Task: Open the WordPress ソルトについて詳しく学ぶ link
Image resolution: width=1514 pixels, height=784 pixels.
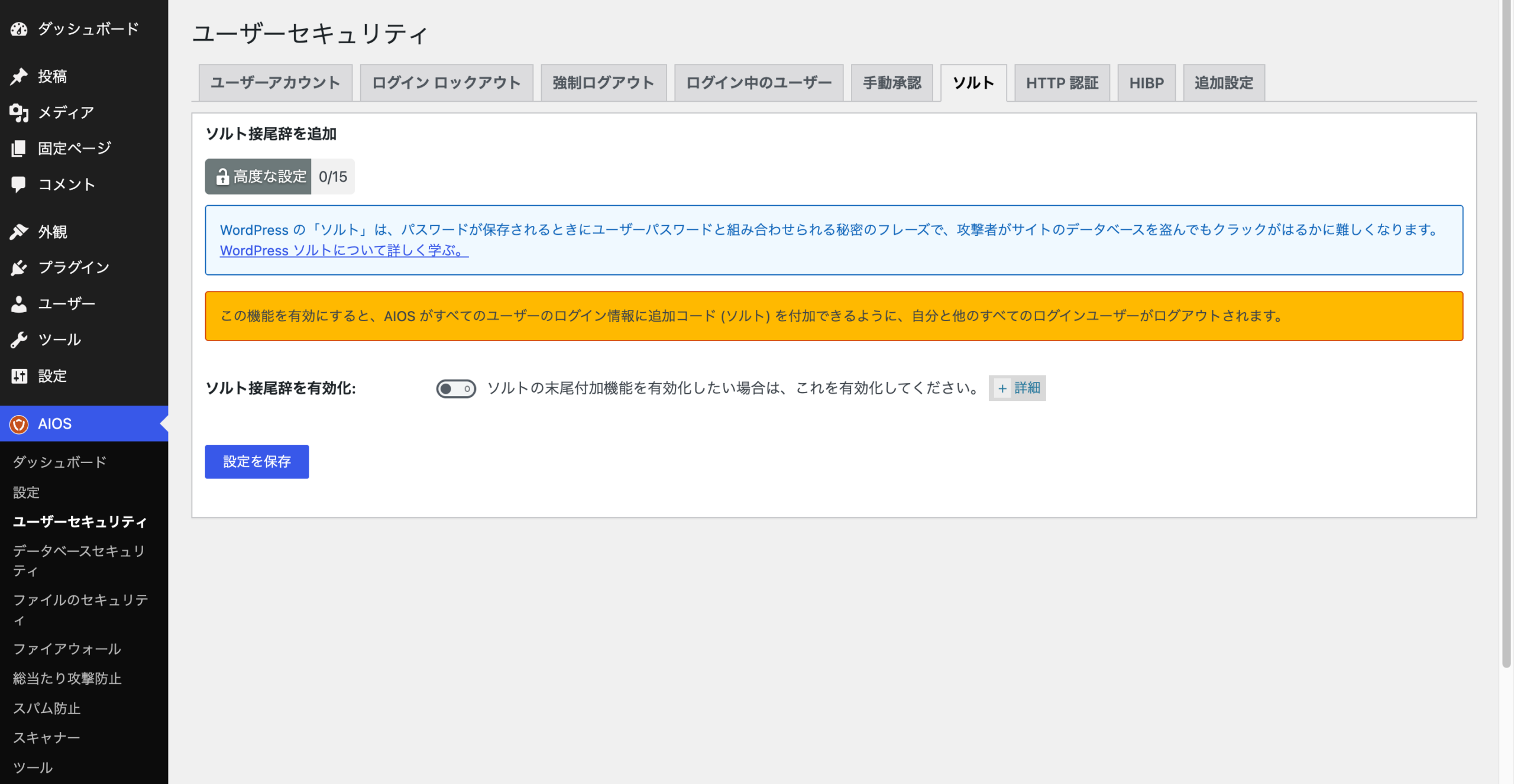Action: click(x=344, y=251)
